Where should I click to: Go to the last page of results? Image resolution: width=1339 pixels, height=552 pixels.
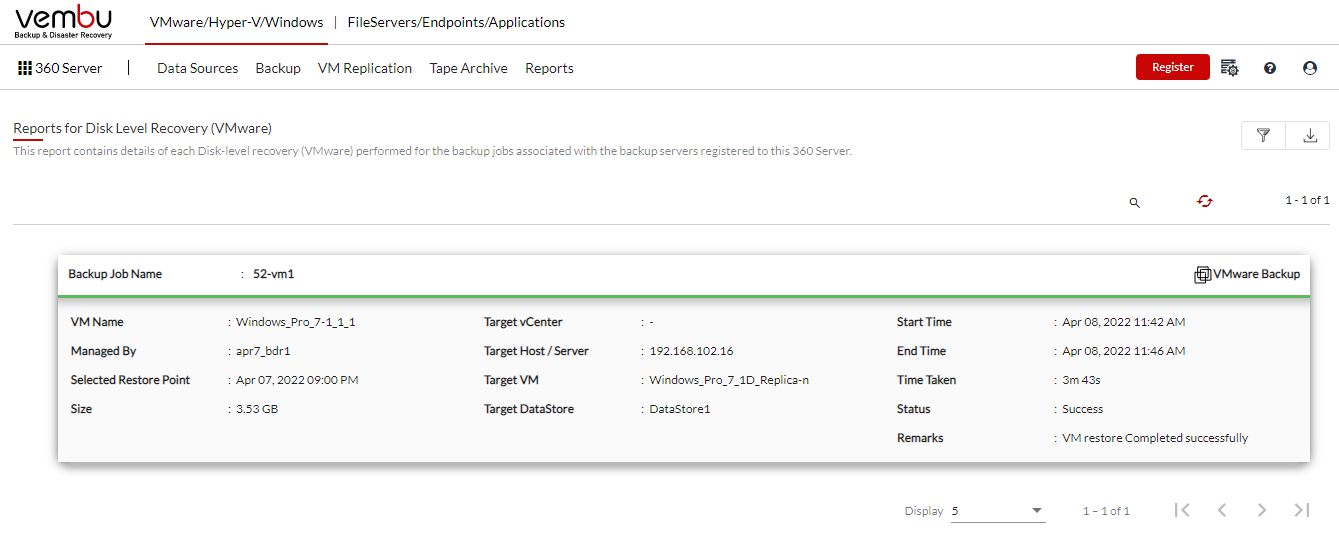[x=1301, y=510]
